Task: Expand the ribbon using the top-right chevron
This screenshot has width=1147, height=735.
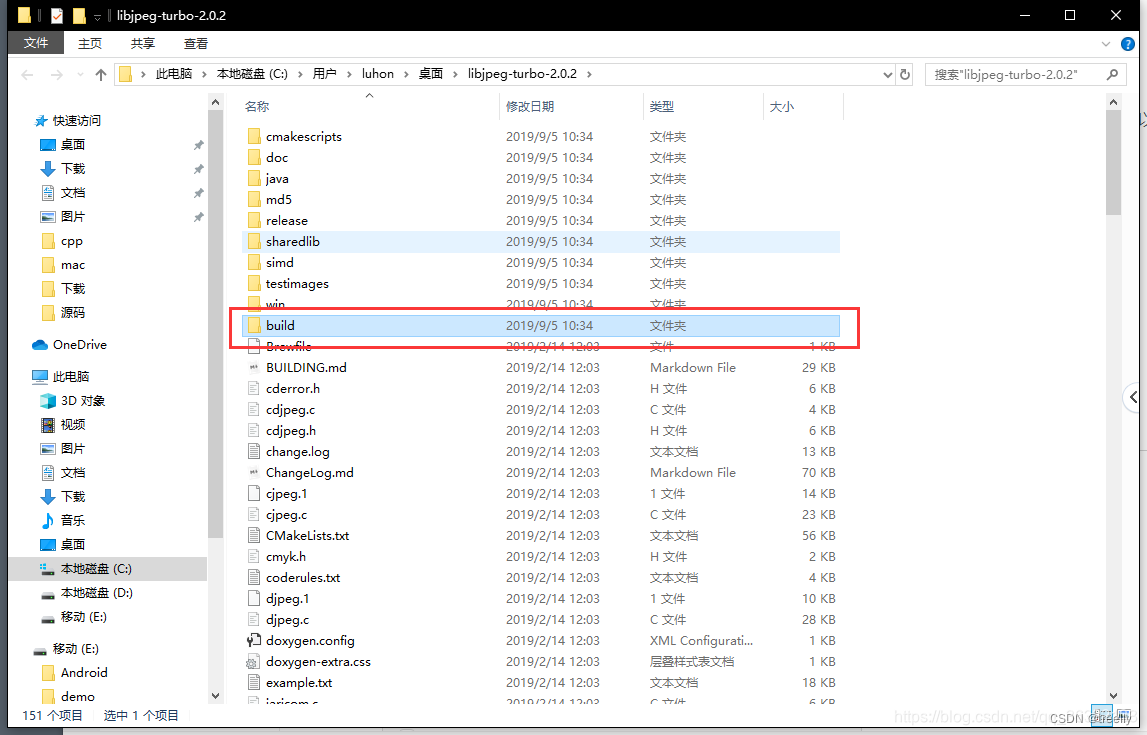Action: coord(1107,43)
